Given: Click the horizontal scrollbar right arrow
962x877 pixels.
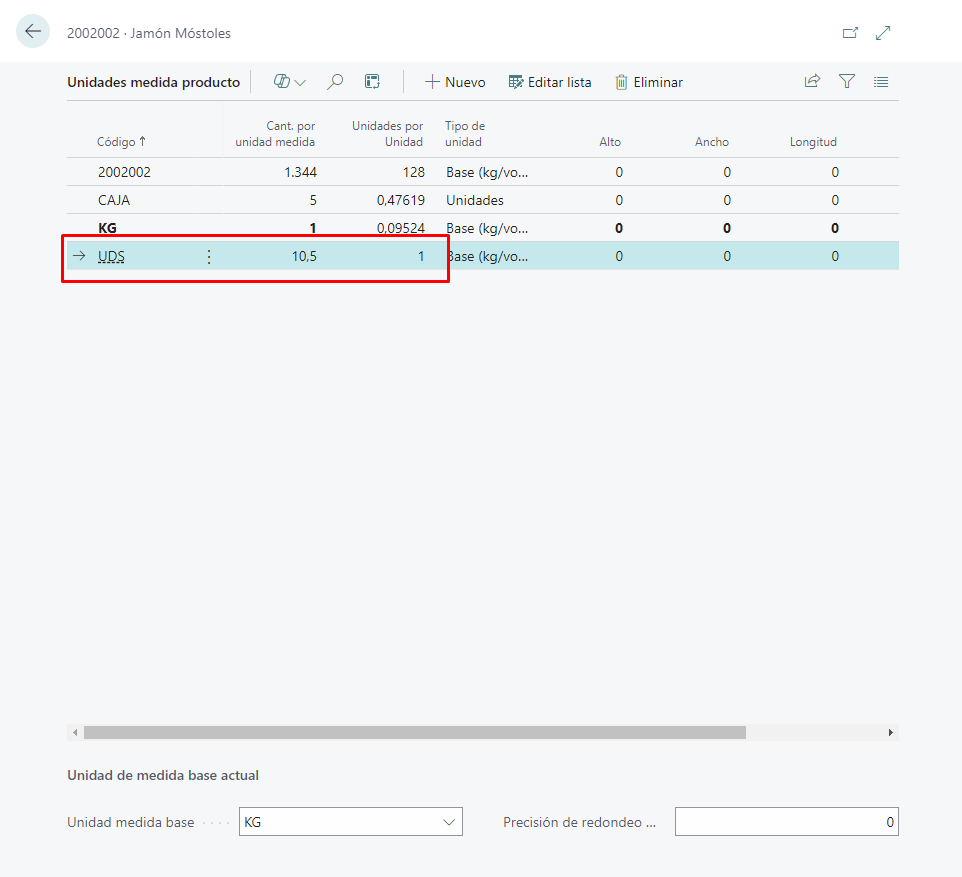Looking at the screenshot, I should [x=890, y=733].
